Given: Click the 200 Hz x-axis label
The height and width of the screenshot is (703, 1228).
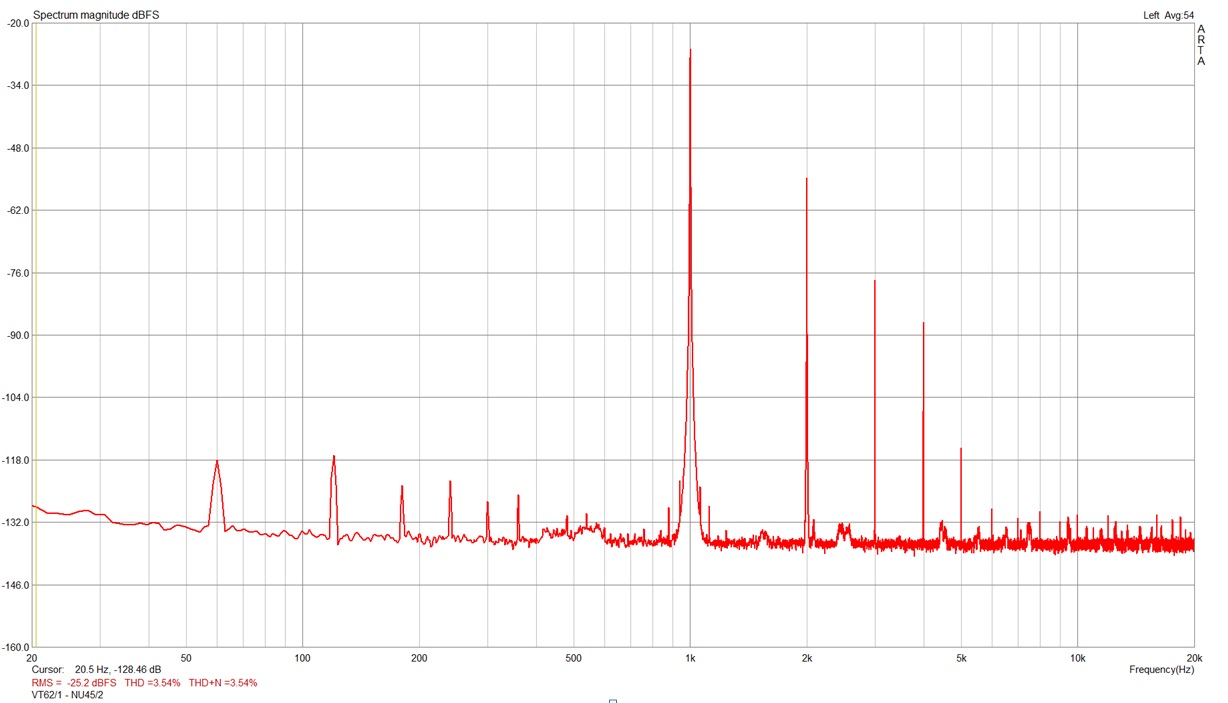Looking at the screenshot, I should pos(419,658).
